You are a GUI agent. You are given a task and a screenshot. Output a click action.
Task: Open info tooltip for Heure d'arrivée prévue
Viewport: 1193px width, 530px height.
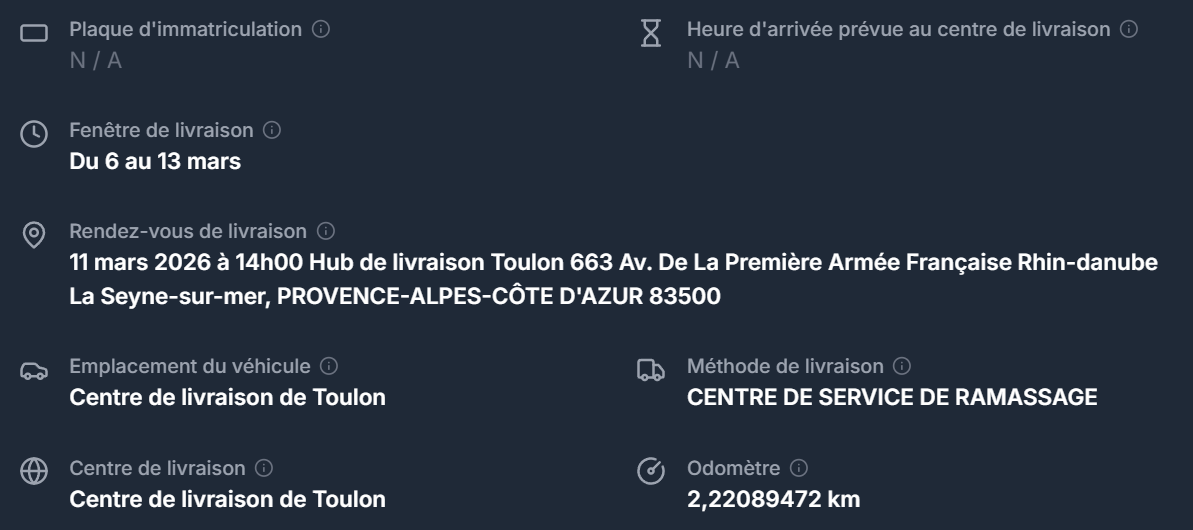click(1129, 30)
